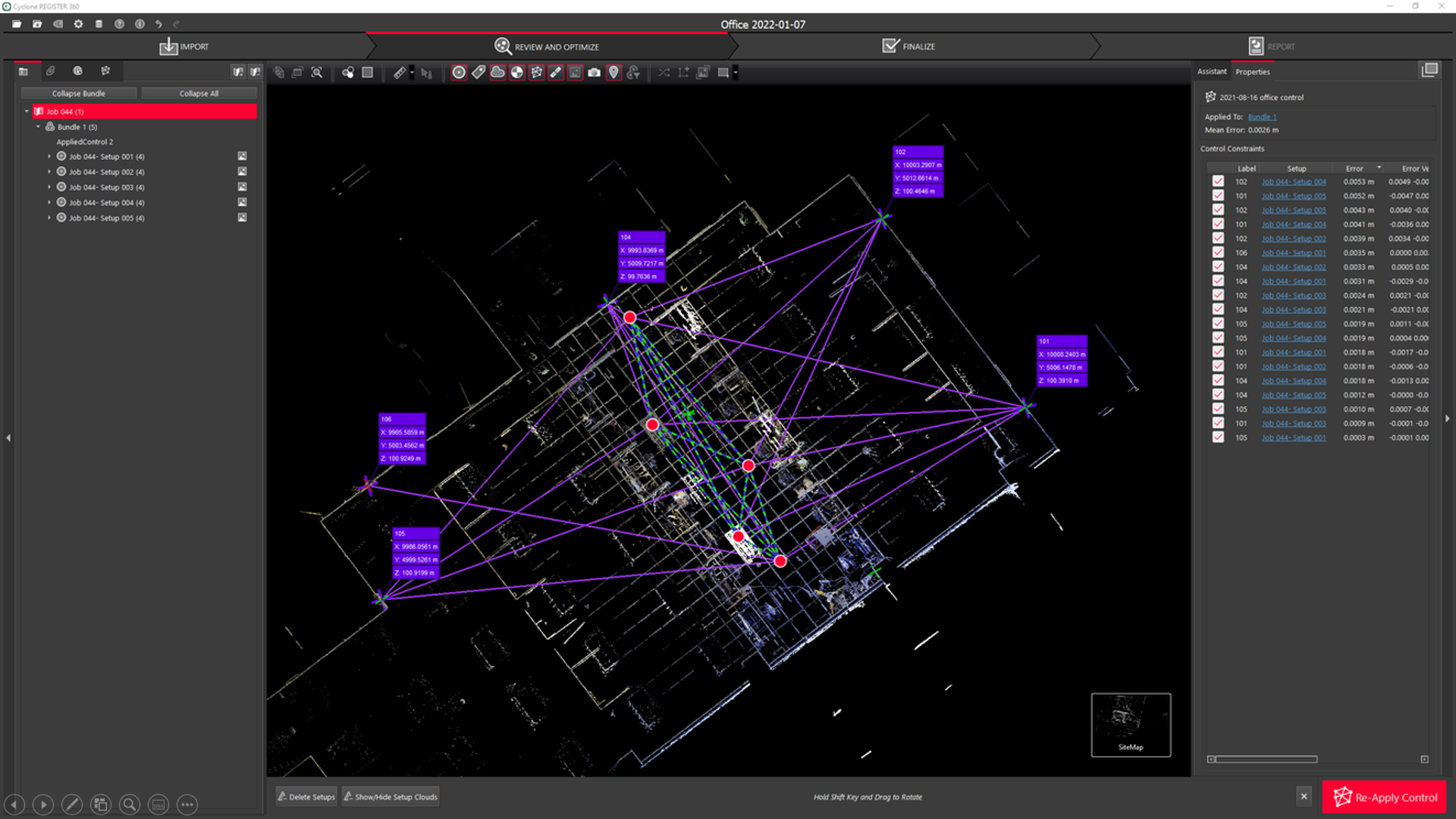
Task: Toggle the labels tag icon
Action: [x=479, y=73]
